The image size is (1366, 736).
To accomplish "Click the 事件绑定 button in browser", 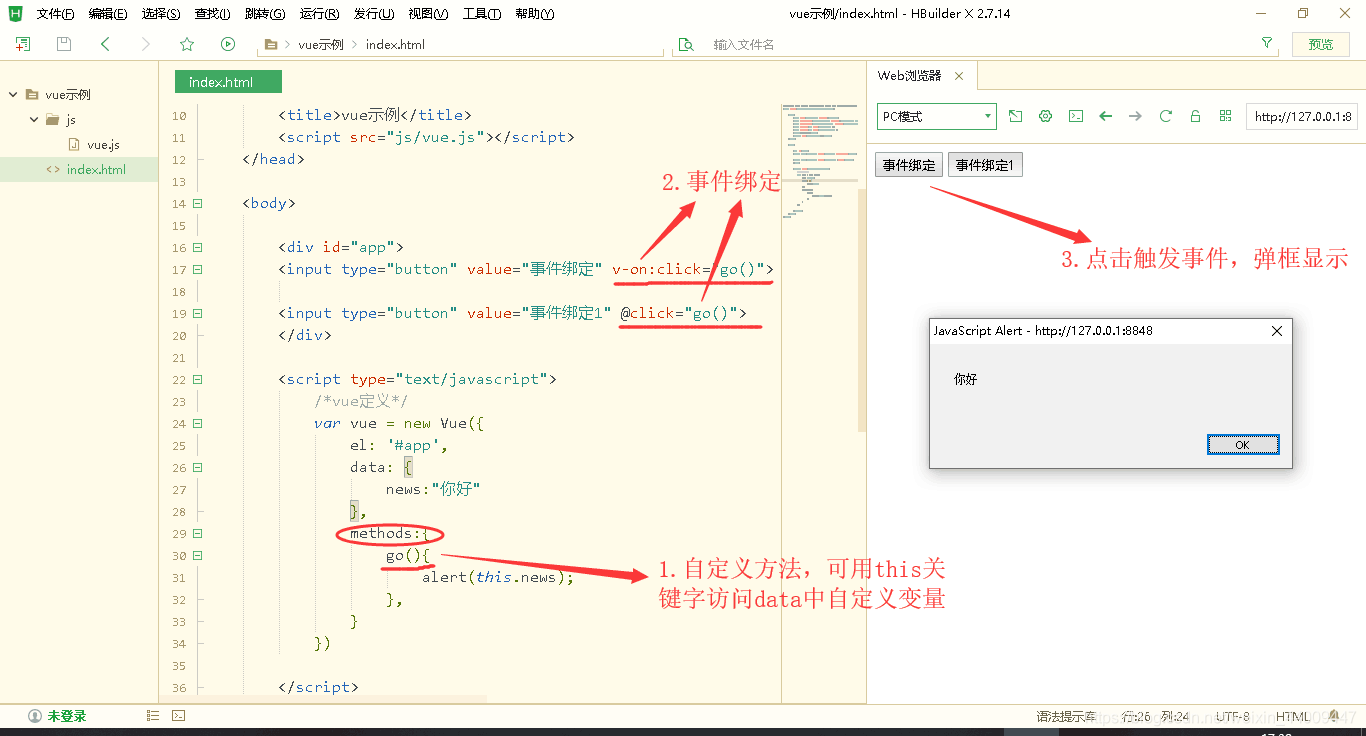I will point(909,165).
